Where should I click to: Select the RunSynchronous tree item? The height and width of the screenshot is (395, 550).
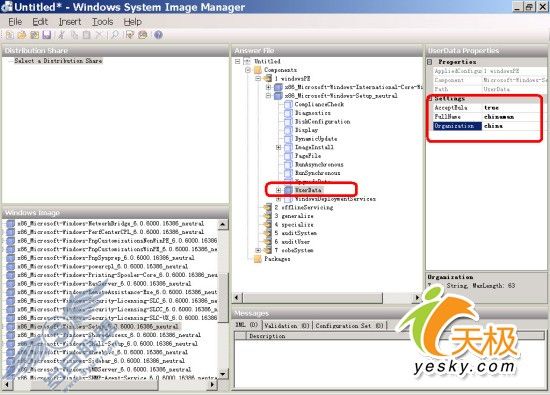point(317,173)
